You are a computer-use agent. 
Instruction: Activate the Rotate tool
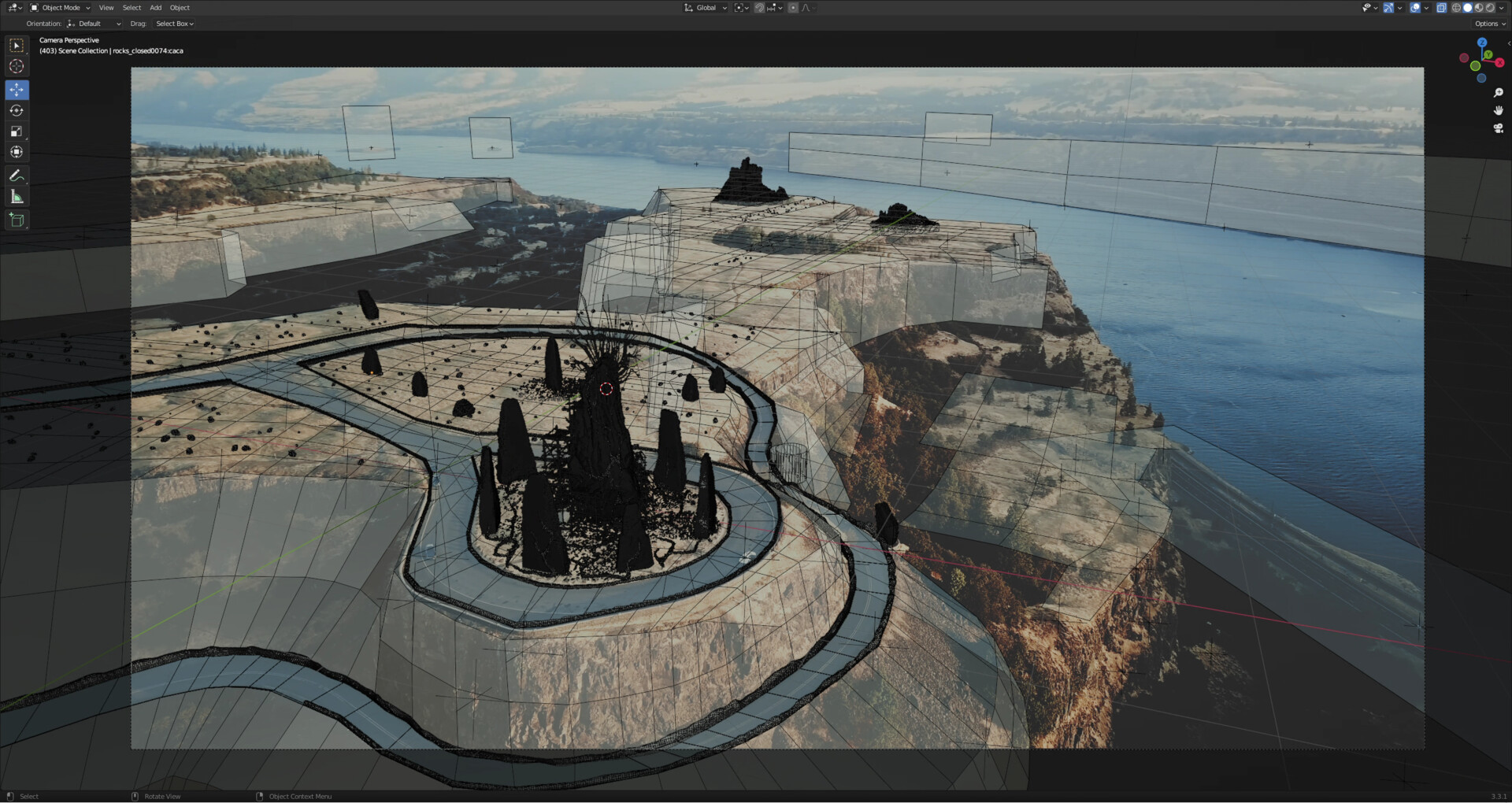[x=16, y=110]
